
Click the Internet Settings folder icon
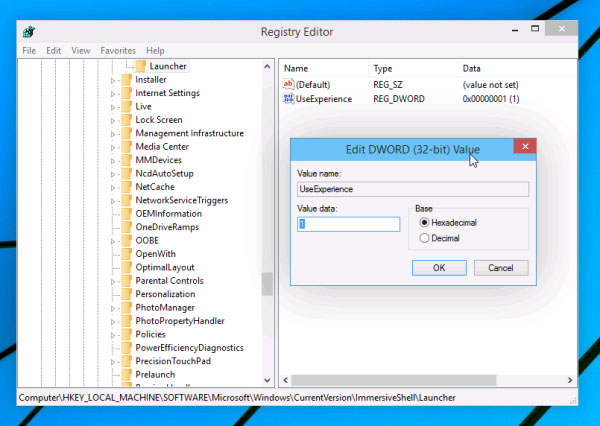[126, 93]
